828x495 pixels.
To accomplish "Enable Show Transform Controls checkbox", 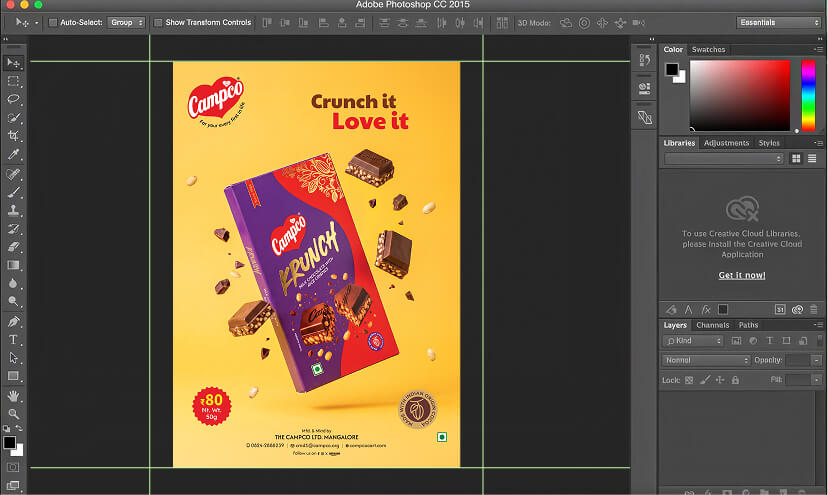I will click(x=158, y=23).
